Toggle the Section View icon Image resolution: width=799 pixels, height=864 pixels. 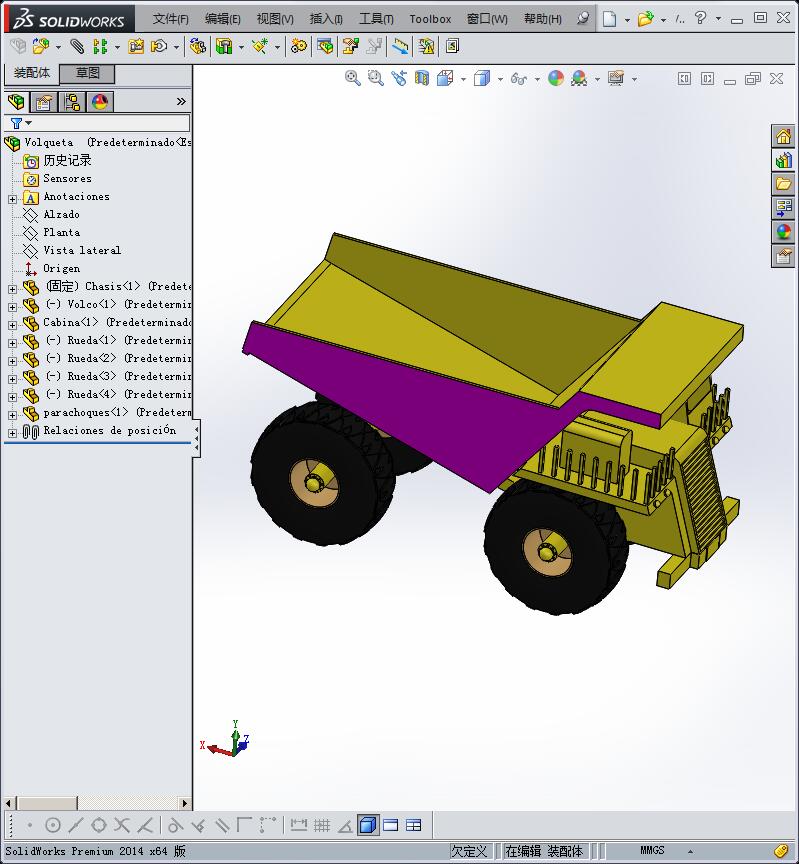point(422,78)
